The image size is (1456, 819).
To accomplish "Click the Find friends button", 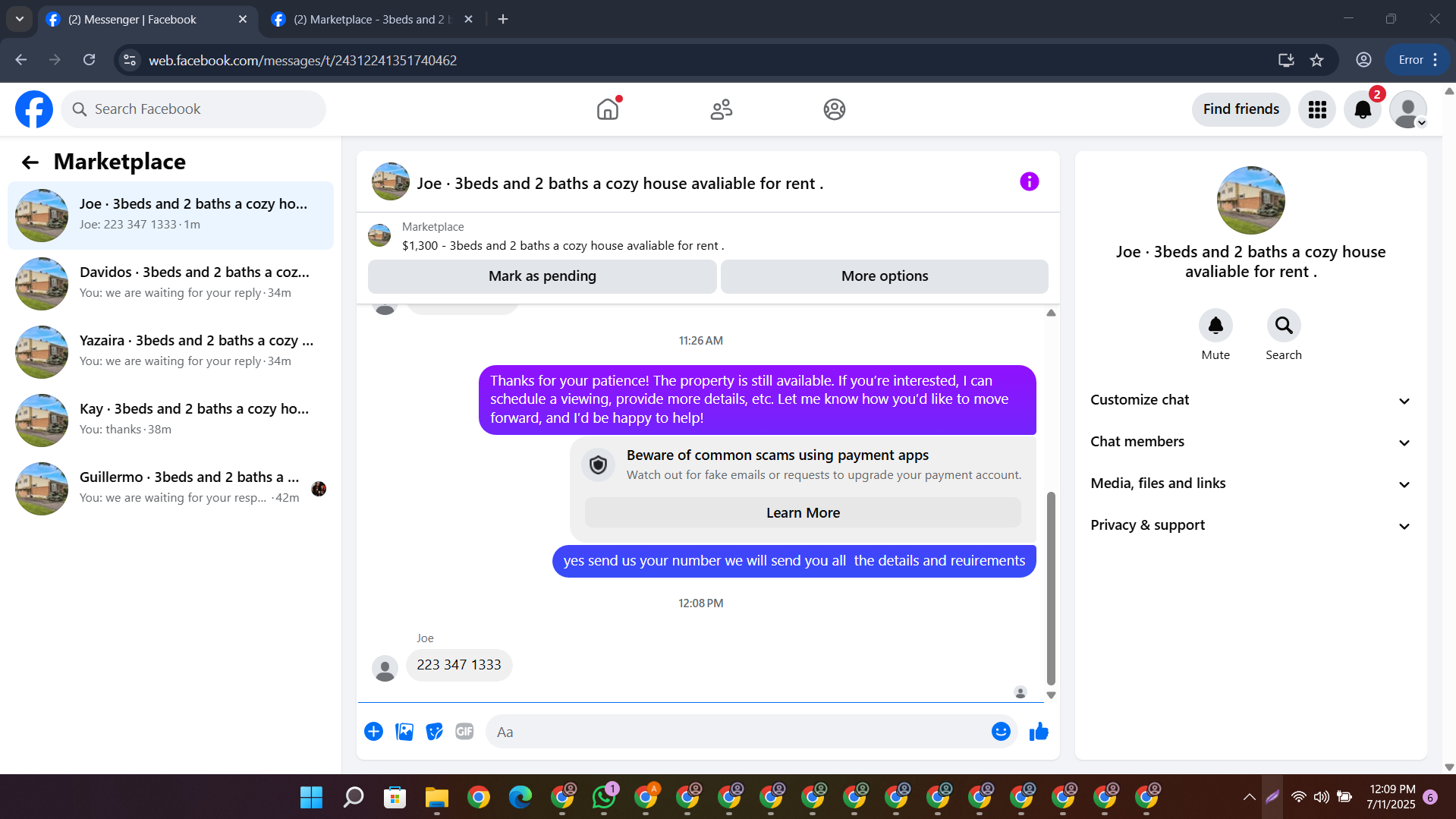I will (1241, 109).
